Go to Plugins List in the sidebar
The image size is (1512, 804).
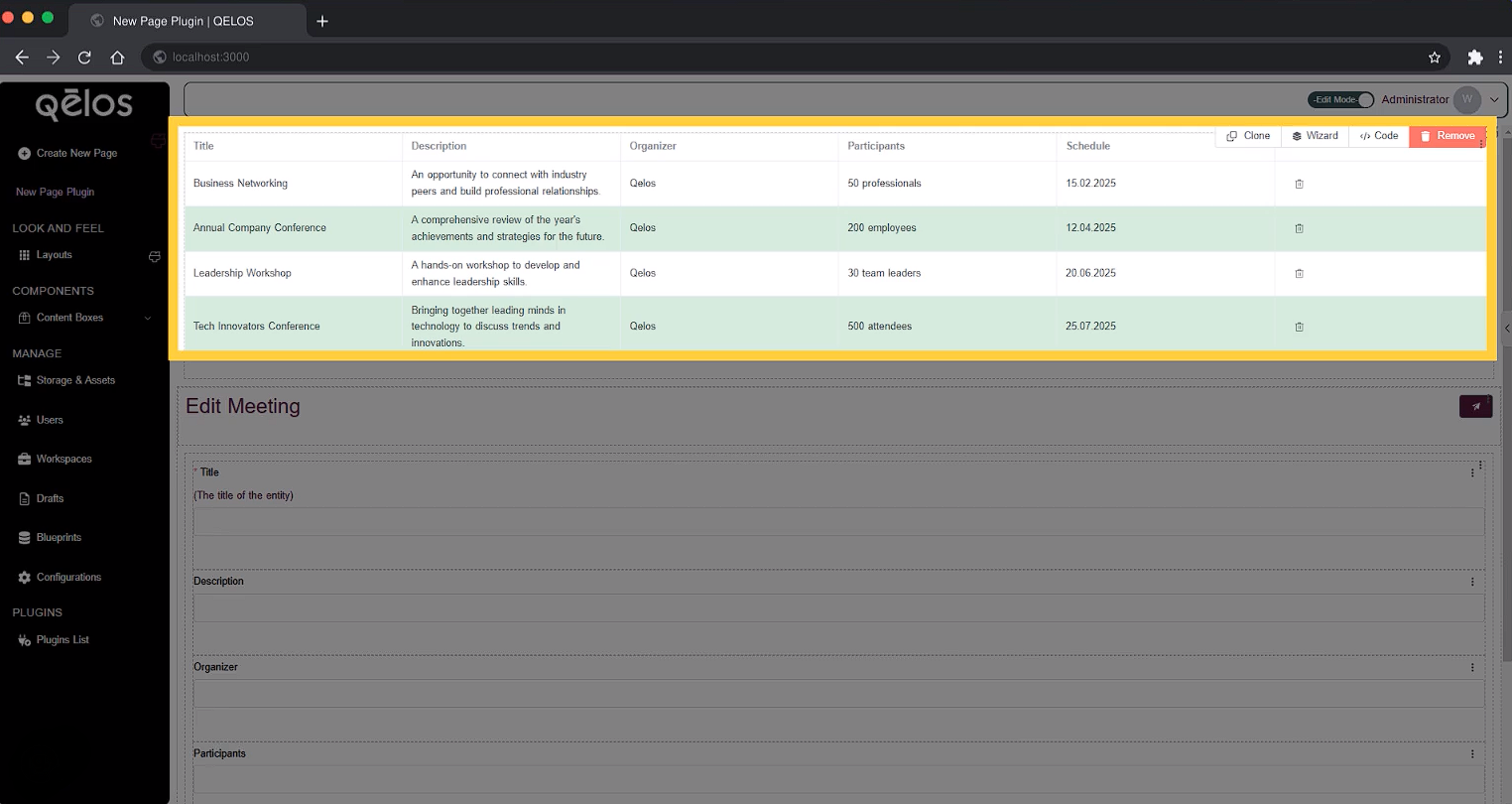tap(63, 640)
